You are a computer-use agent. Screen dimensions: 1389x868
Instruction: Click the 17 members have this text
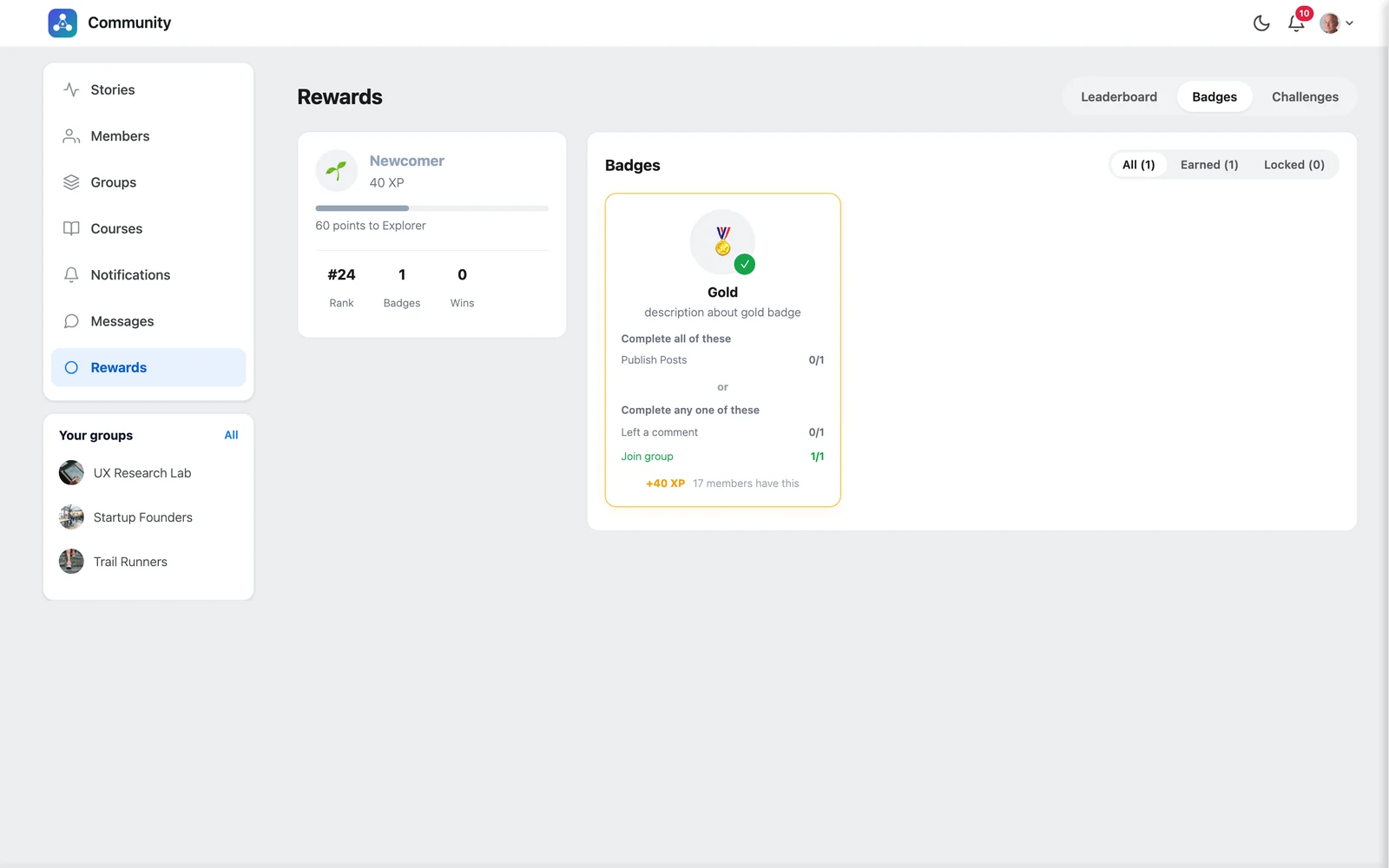[x=746, y=483]
